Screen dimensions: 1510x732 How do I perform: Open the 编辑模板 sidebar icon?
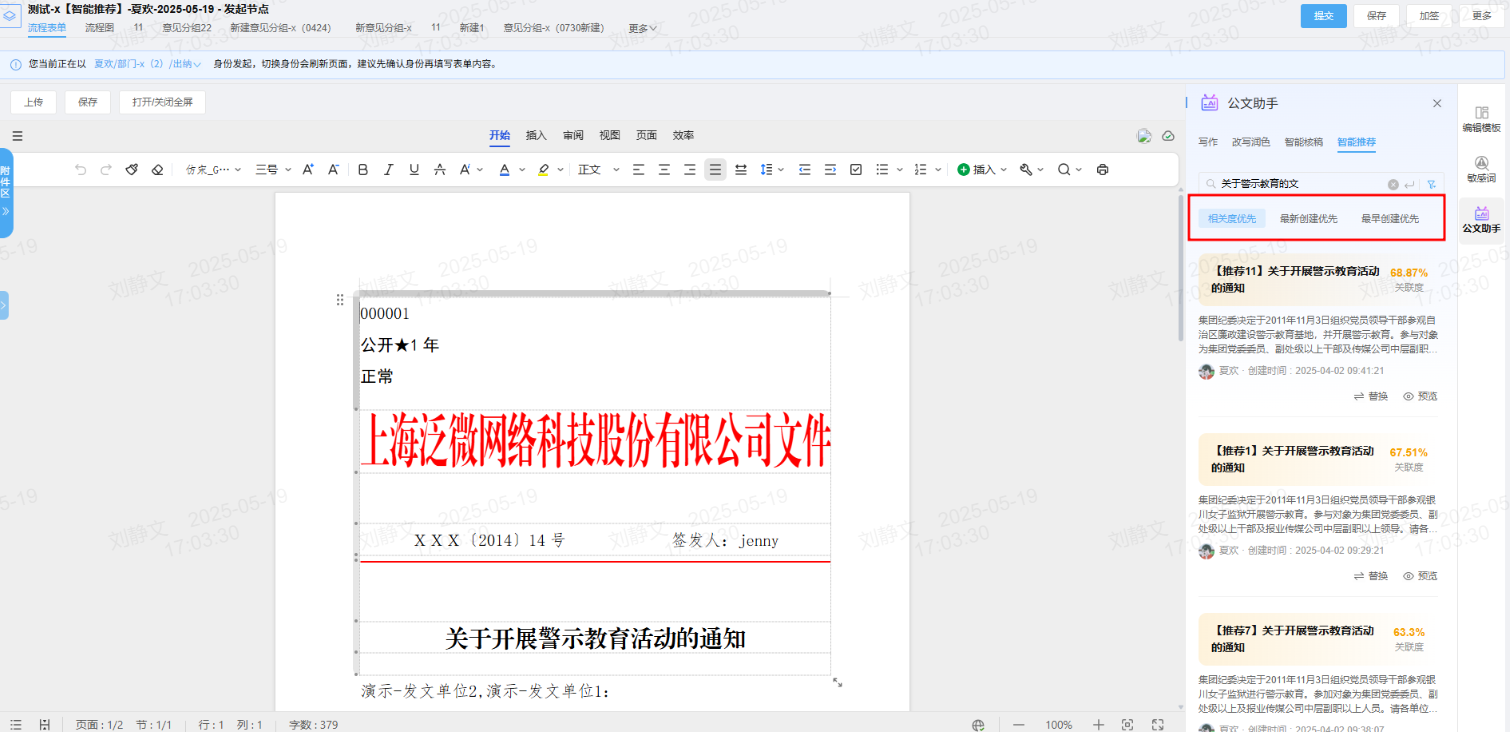tap(1481, 117)
